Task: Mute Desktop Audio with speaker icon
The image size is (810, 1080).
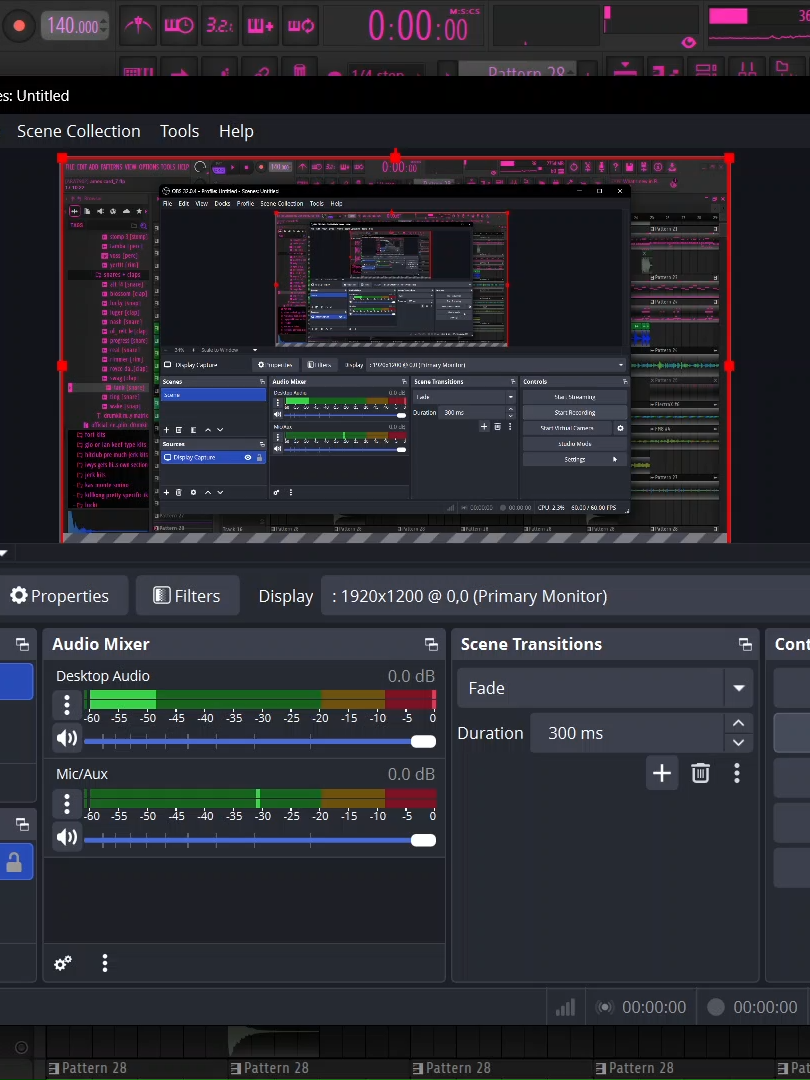Action: [x=67, y=738]
